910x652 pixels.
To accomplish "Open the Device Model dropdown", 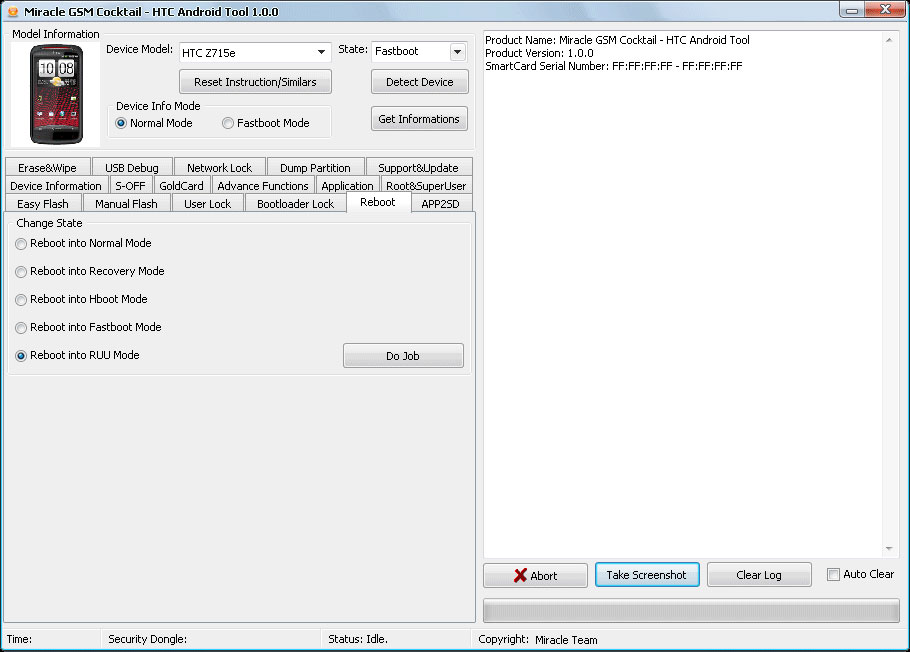I will [321, 52].
